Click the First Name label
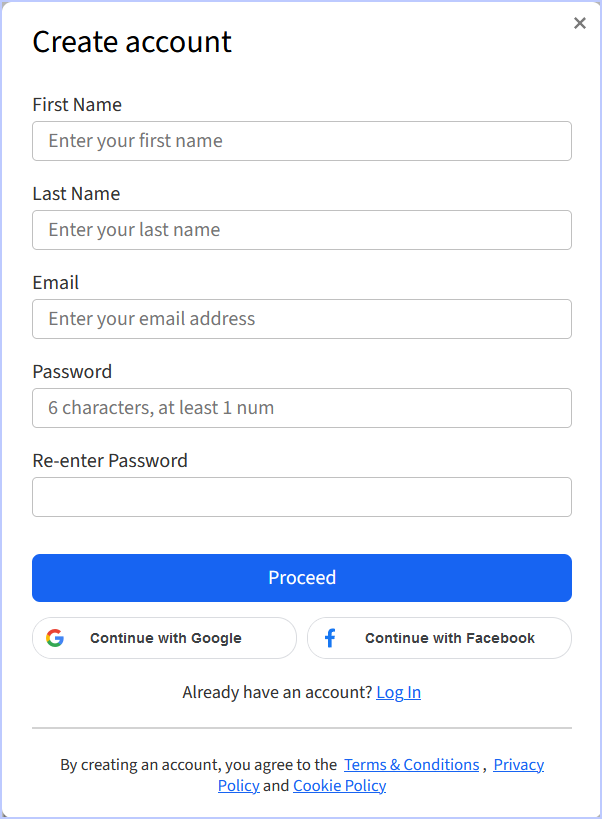This screenshot has height=819, width=602. pos(77,104)
